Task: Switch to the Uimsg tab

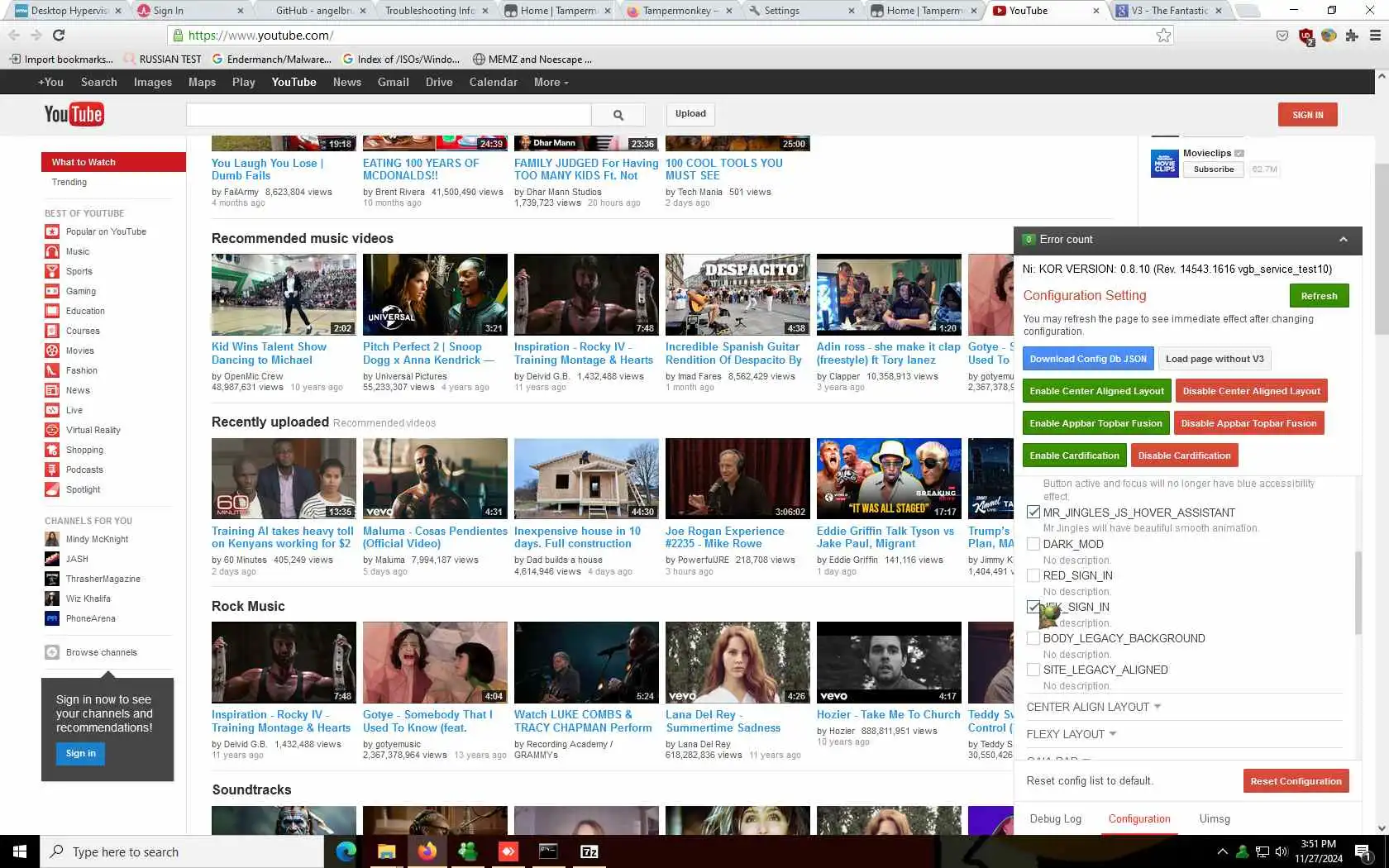Action: (x=1215, y=818)
